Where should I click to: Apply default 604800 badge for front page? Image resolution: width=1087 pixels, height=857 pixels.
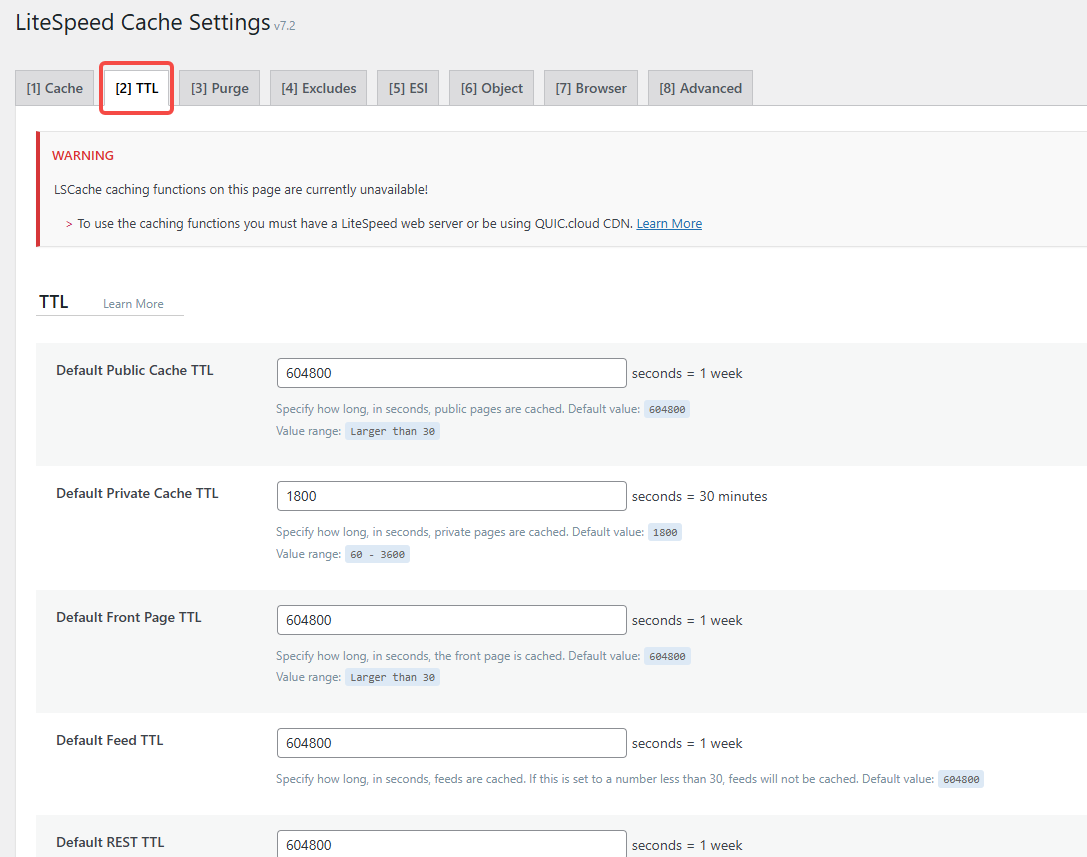pyautogui.click(x=667, y=657)
